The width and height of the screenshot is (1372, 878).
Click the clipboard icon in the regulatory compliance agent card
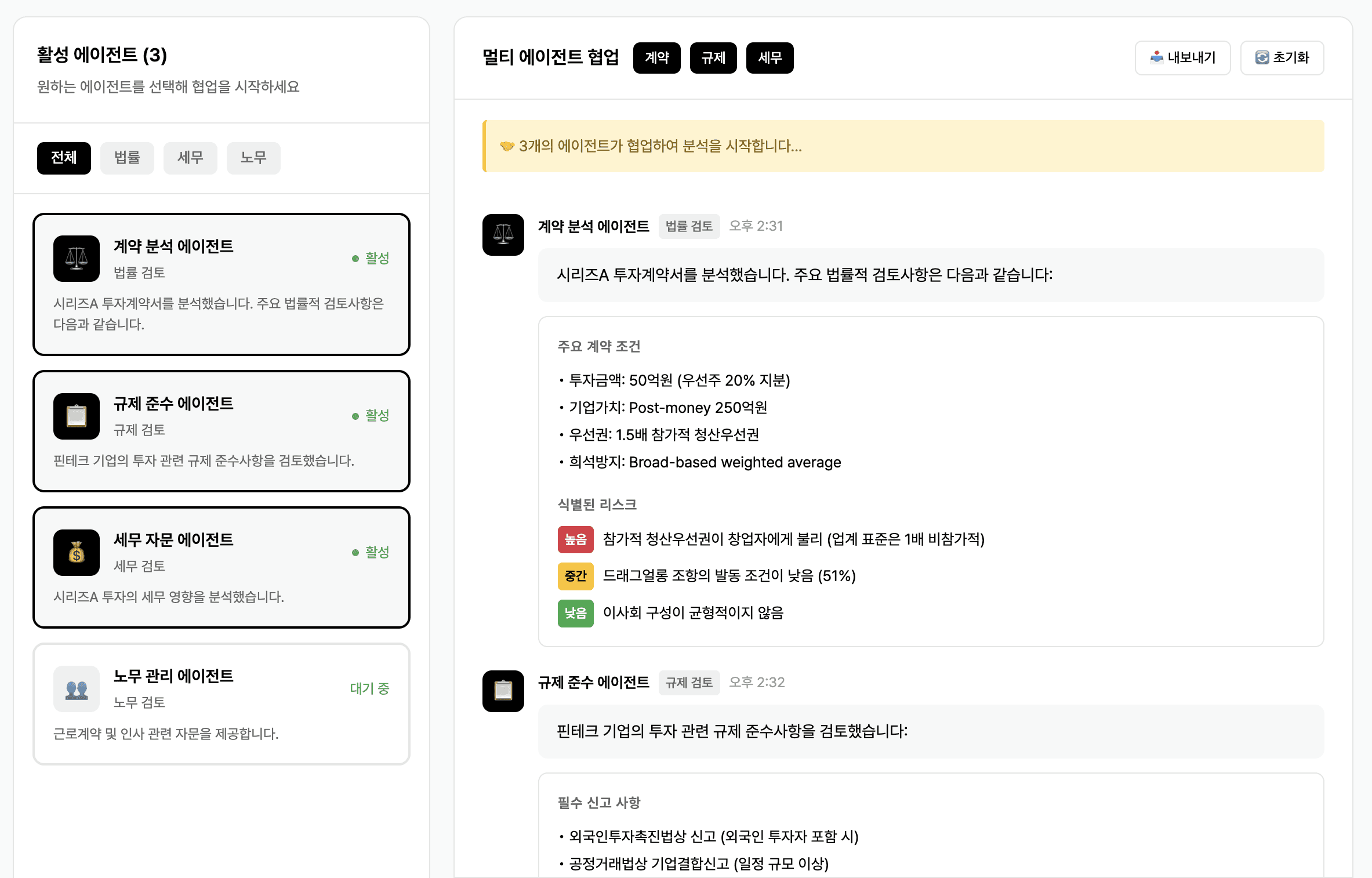pyautogui.click(x=77, y=416)
